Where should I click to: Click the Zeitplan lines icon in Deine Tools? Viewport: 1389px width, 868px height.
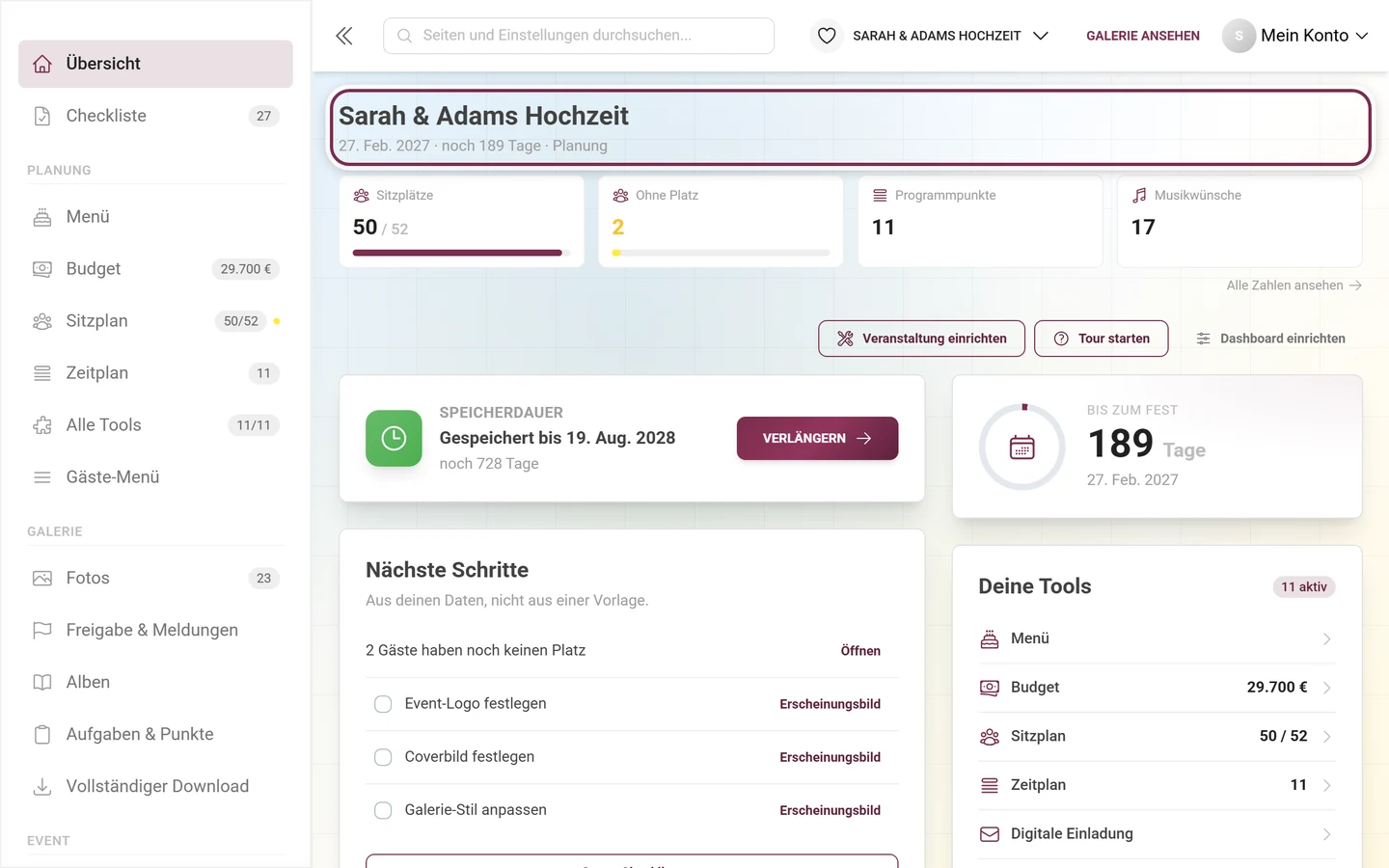[x=990, y=785]
